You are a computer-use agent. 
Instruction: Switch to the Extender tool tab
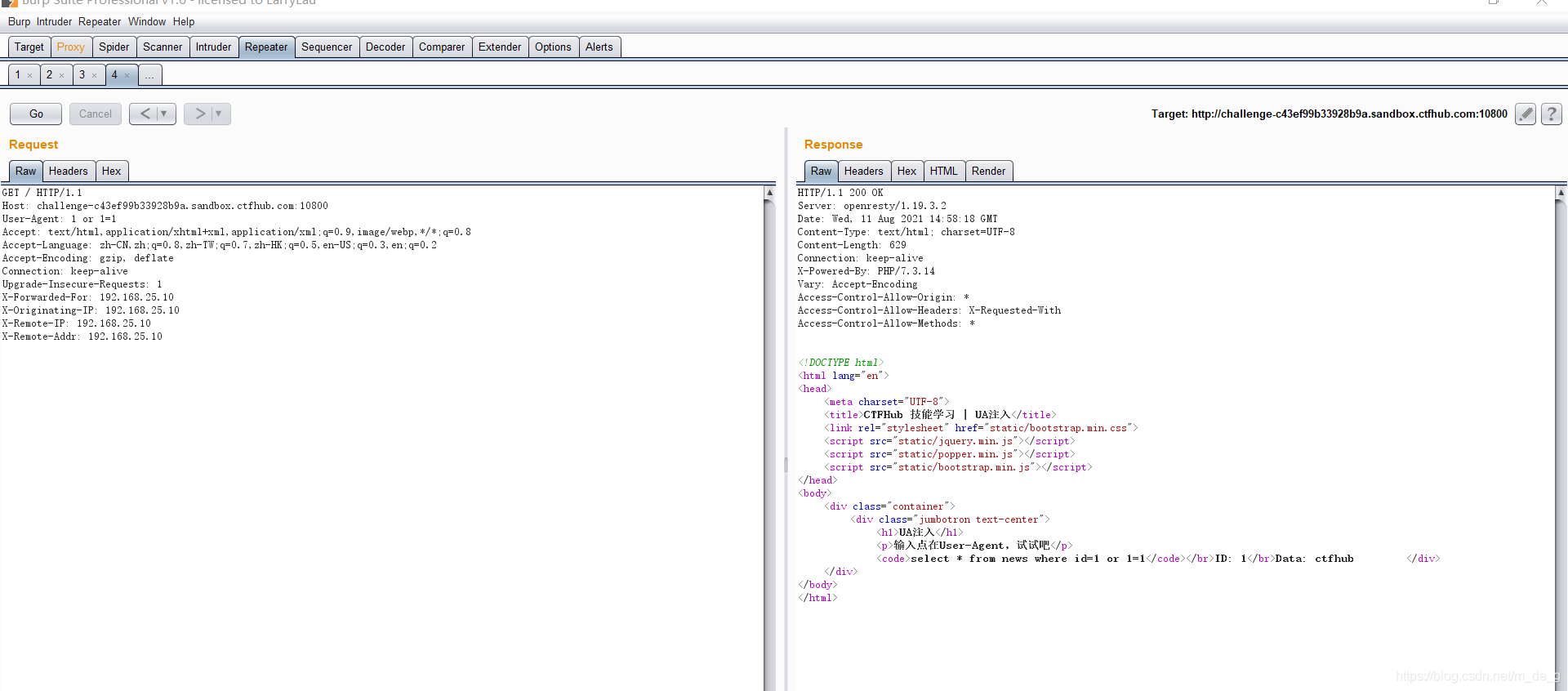(500, 47)
